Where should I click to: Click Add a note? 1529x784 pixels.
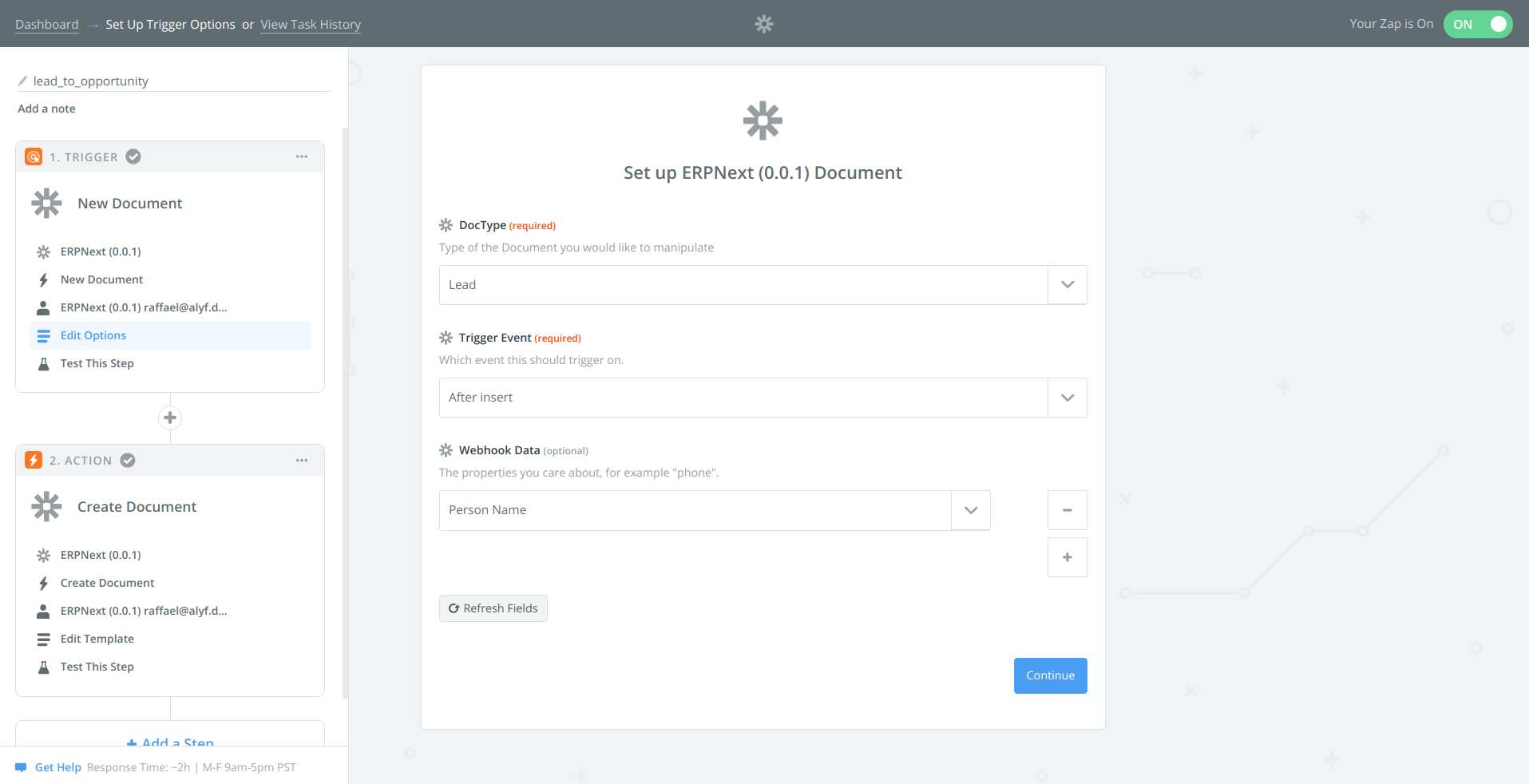(46, 109)
